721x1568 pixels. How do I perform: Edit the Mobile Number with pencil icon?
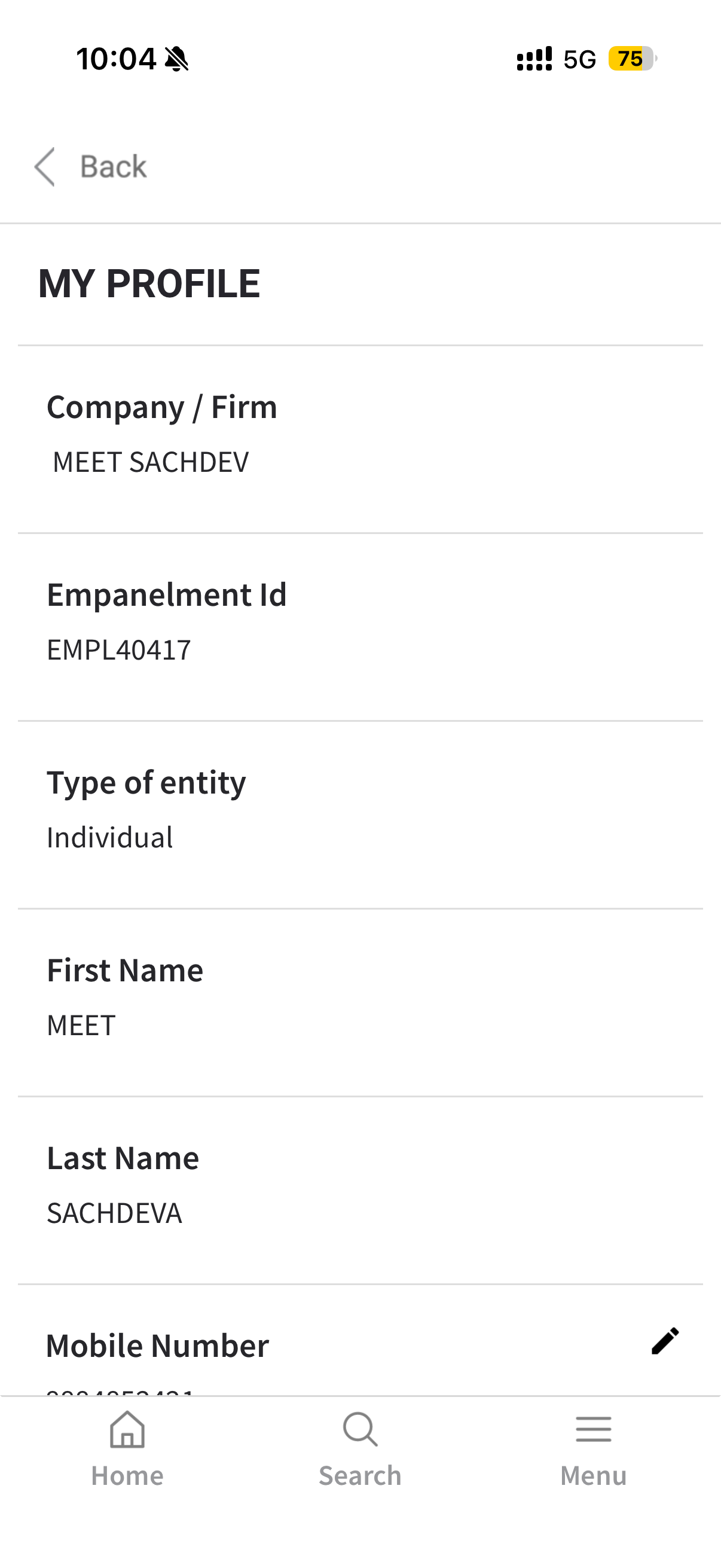(664, 1341)
